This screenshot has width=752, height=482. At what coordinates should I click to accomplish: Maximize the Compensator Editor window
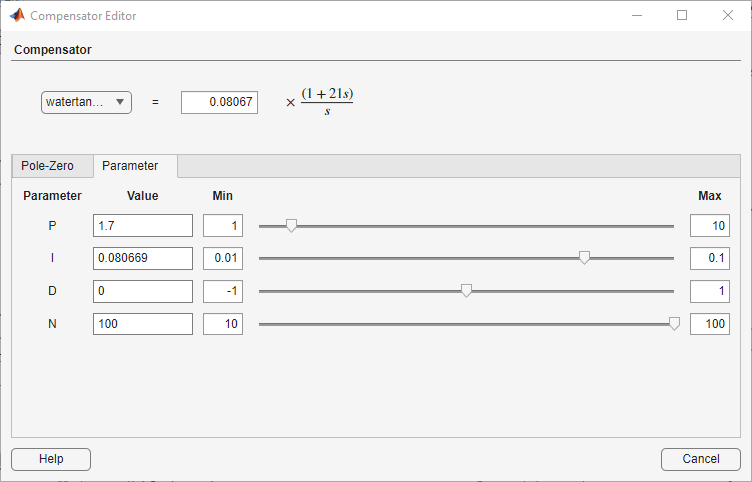pyautogui.click(x=682, y=15)
